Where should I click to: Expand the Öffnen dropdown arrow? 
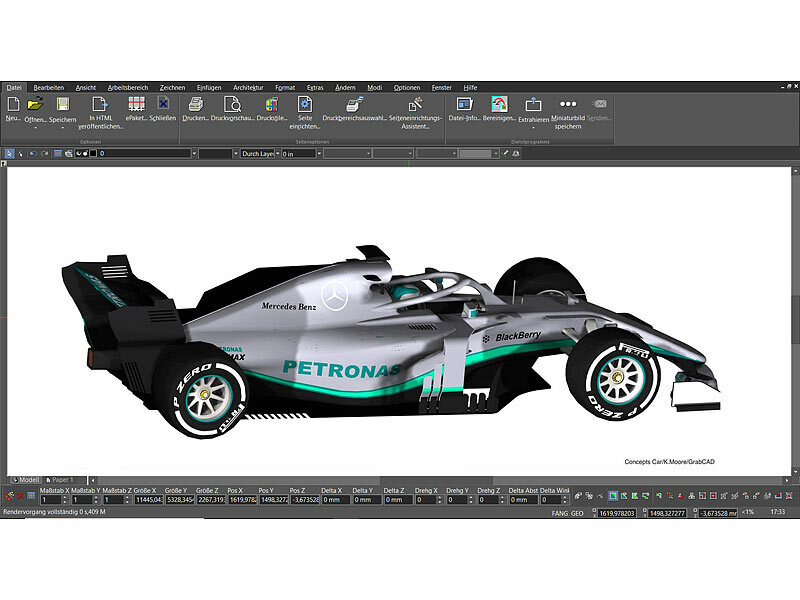[x=35, y=129]
